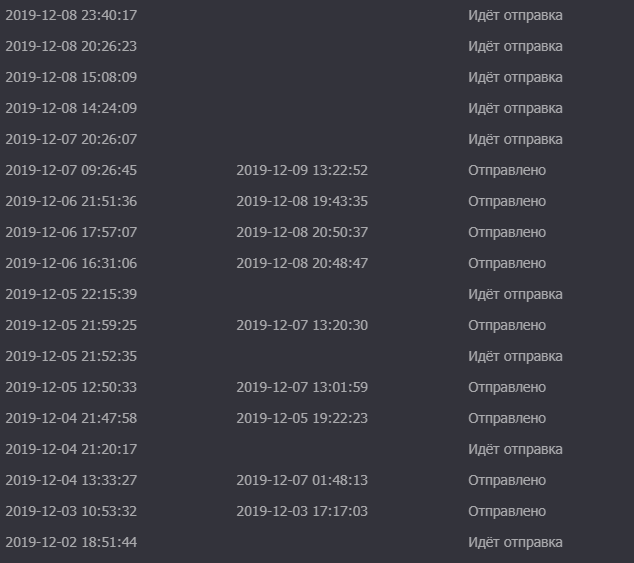Click sent date 2019-12-08 20:50:37
634x563 pixels.
(x=302, y=232)
